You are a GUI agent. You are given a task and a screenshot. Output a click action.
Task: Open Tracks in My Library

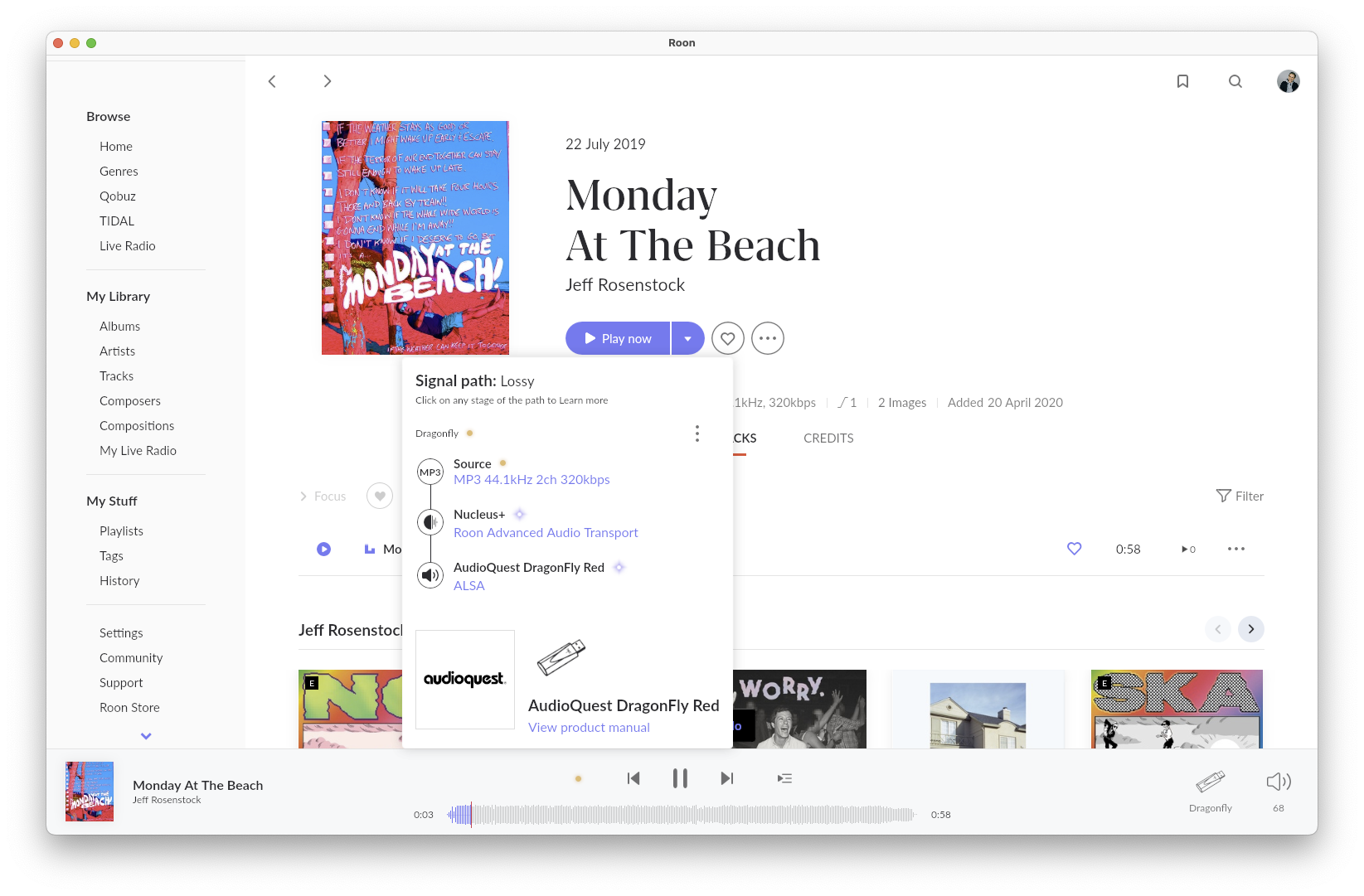(x=117, y=376)
